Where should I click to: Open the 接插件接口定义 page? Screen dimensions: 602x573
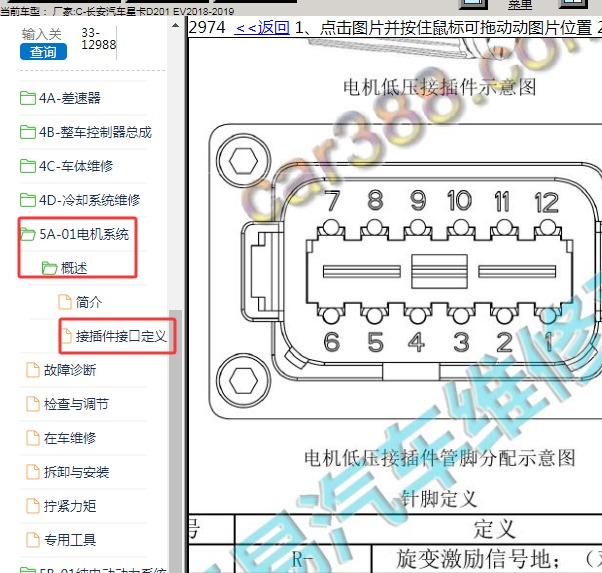pyautogui.click(x=121, y=336)
